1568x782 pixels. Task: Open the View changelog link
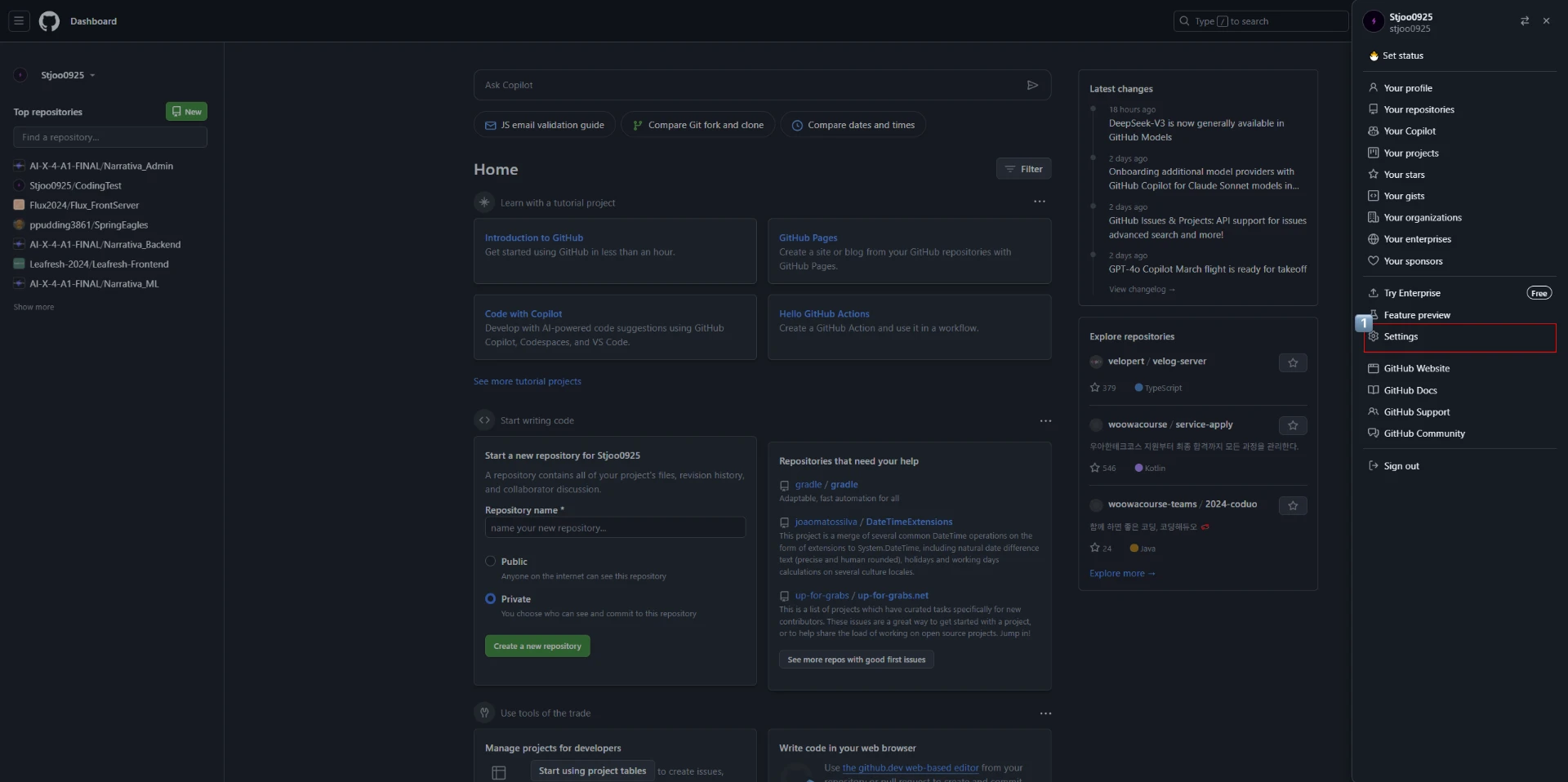(1142, 290)
